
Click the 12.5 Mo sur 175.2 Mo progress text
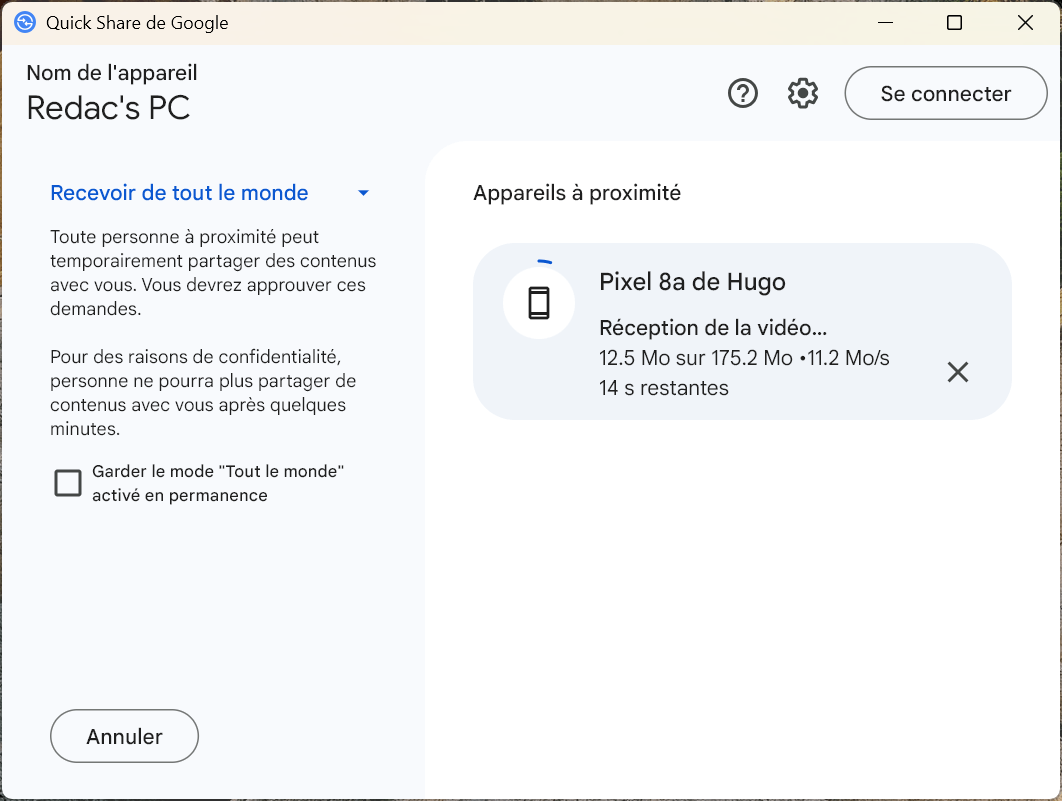coord(696,358)
